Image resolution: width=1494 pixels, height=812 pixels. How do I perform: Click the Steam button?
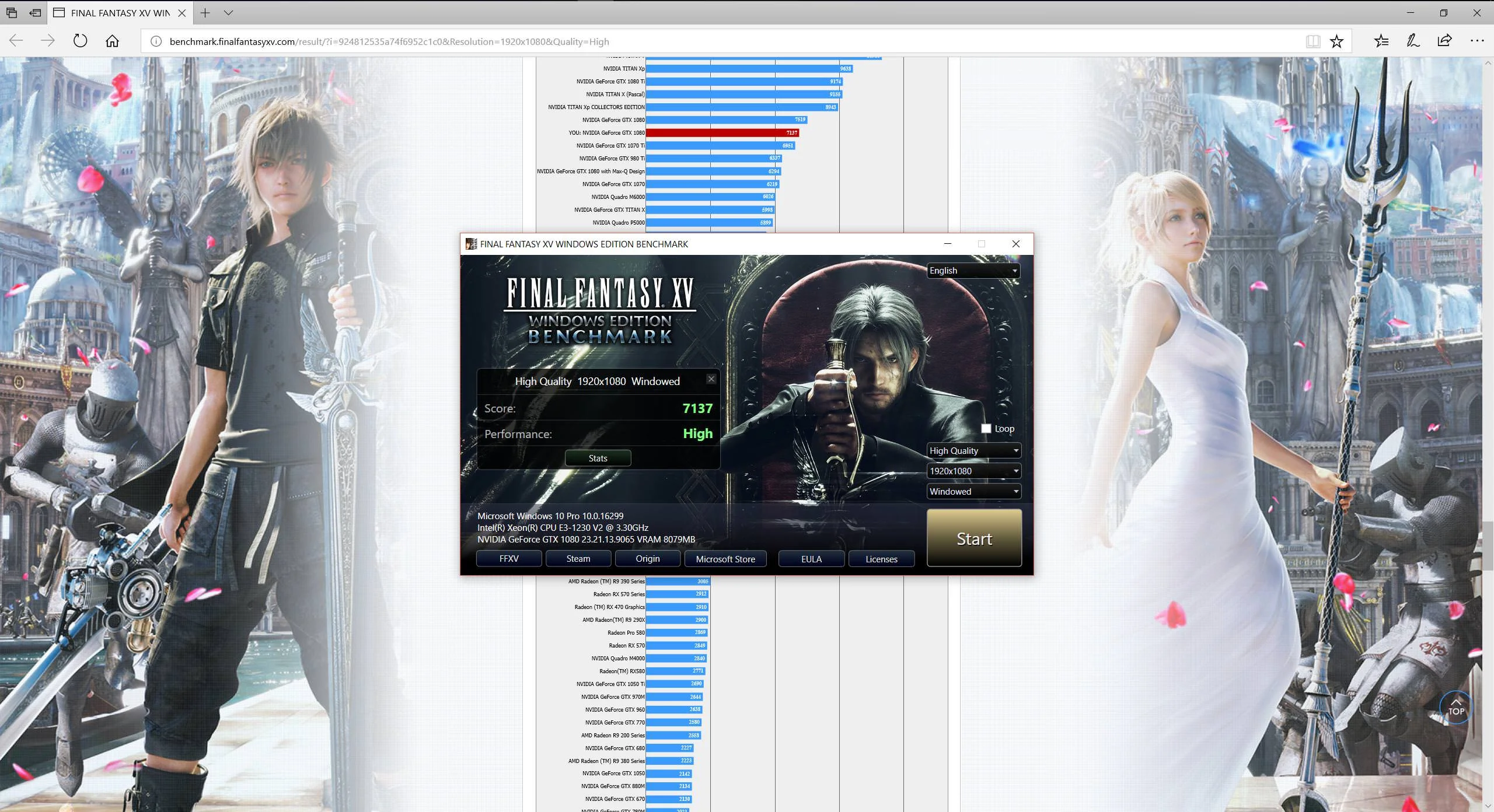point(578,559)
